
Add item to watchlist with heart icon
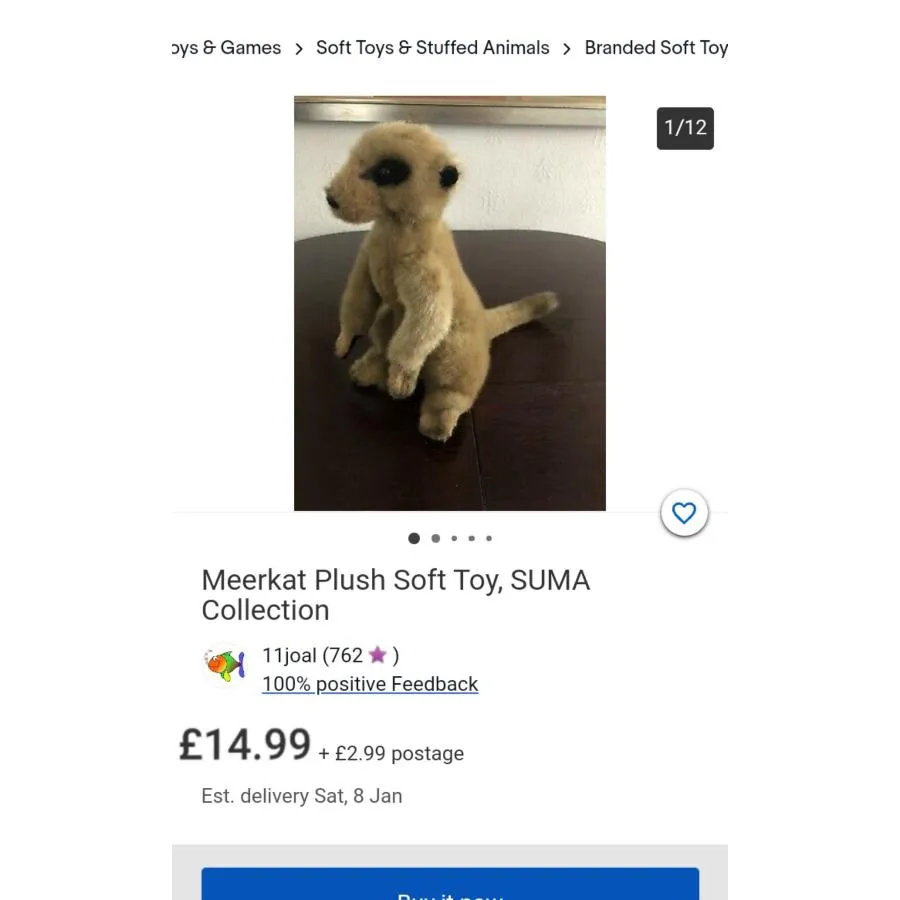(x=684, y=514)
